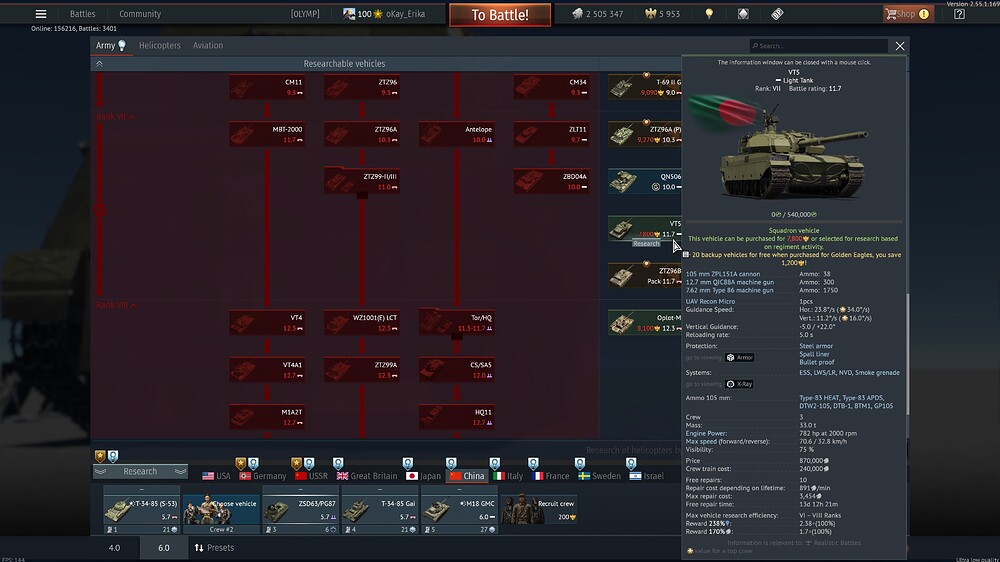
Task: Open the Armor viewing button
Action: tap(740, 358)
